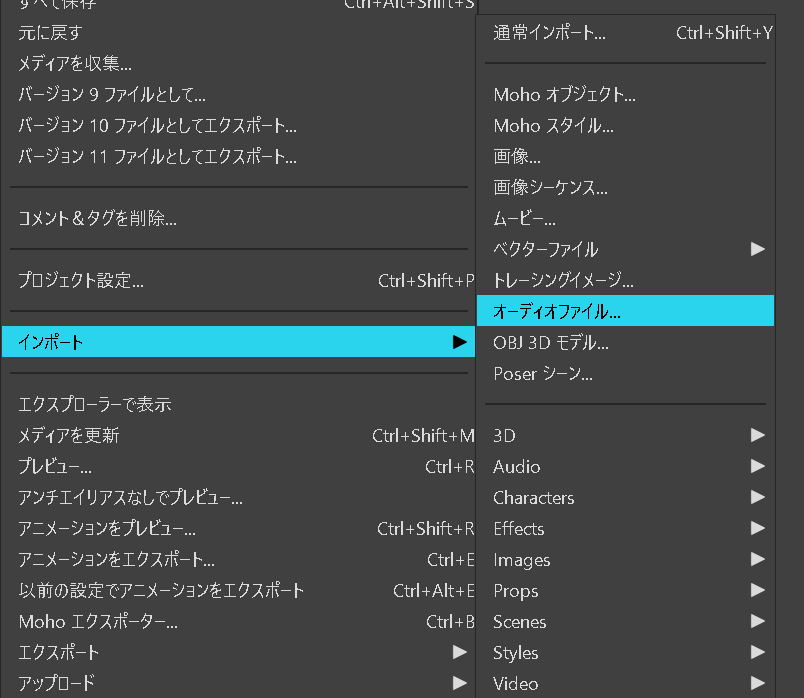Select 画像... to import an image

(517, 157)
